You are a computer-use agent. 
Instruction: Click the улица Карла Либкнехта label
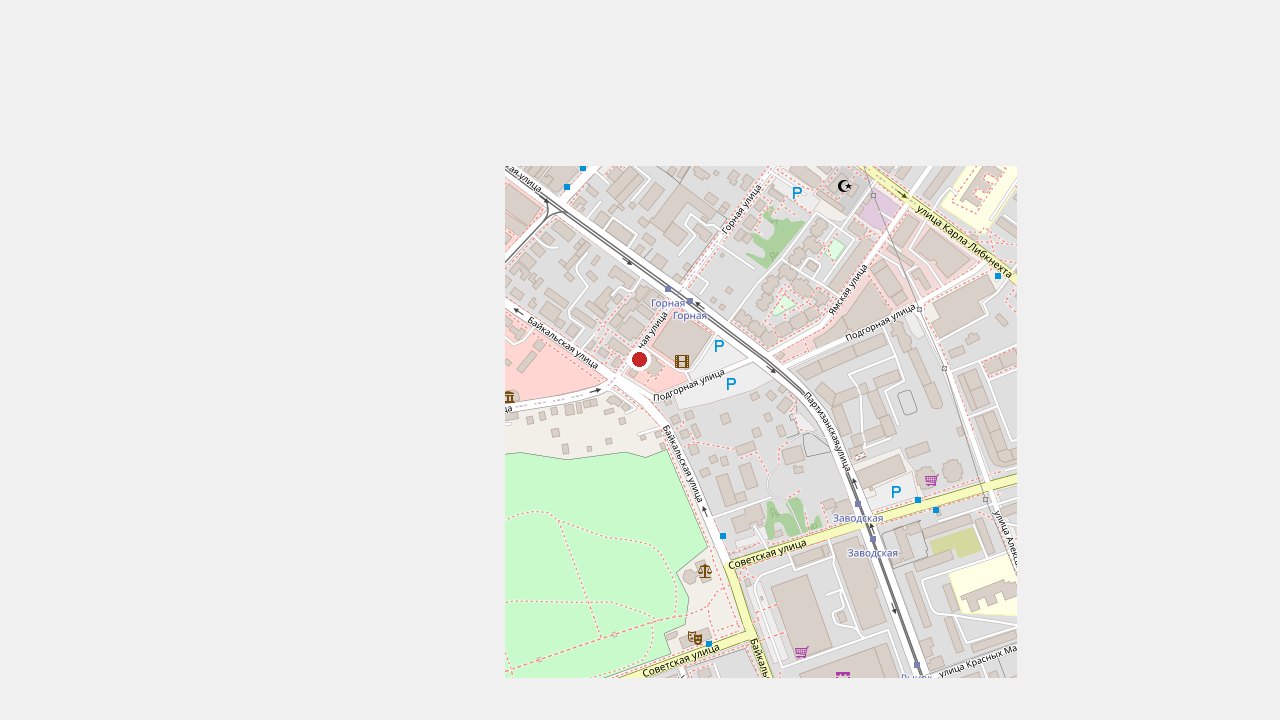pyautogui.click(x=964, y=241)
